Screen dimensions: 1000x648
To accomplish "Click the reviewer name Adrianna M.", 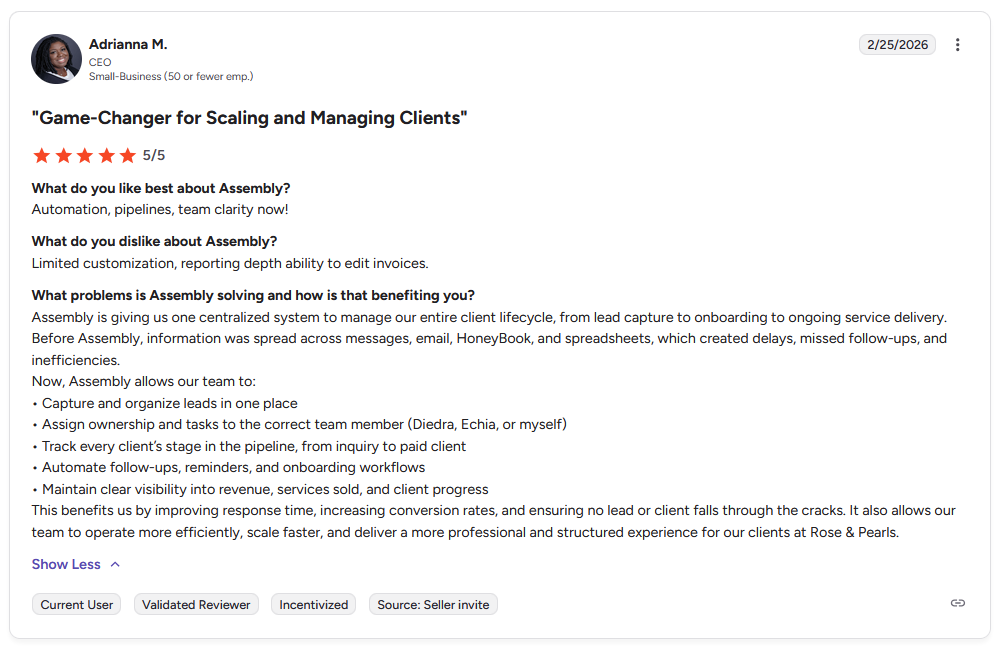I will [128, 44].
